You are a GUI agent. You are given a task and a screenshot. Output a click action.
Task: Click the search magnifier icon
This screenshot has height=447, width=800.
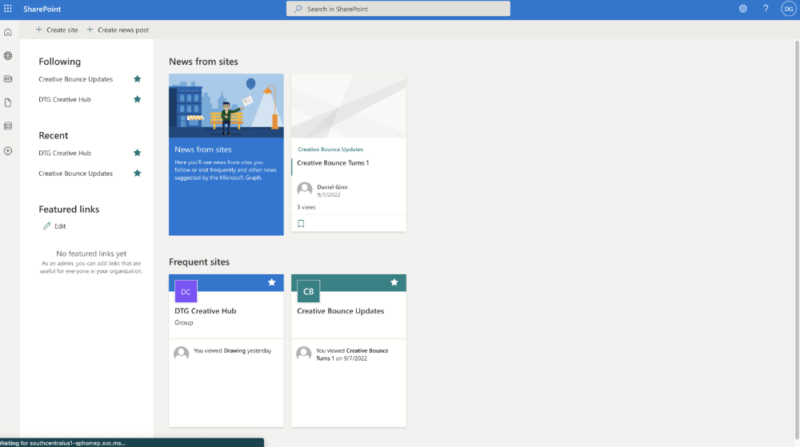[298, 9]
